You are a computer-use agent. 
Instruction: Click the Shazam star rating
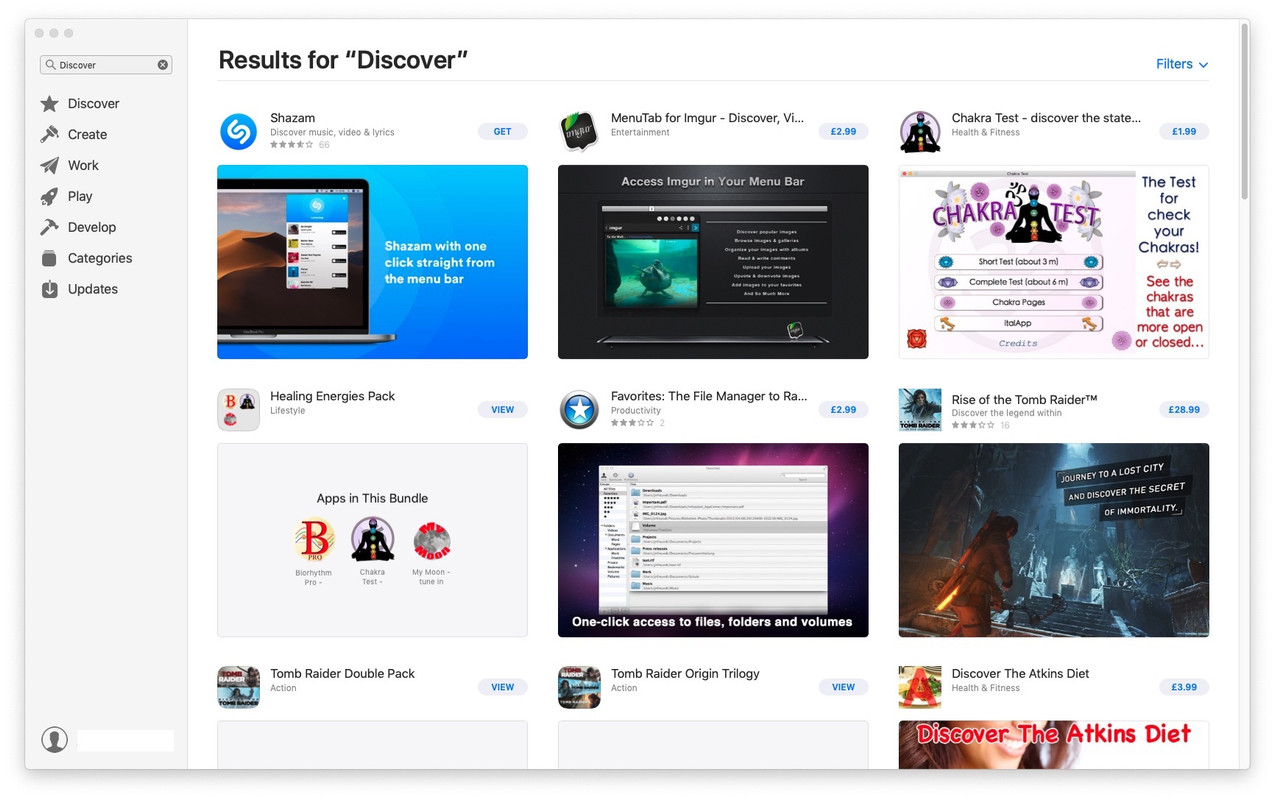tap(292, 145)
